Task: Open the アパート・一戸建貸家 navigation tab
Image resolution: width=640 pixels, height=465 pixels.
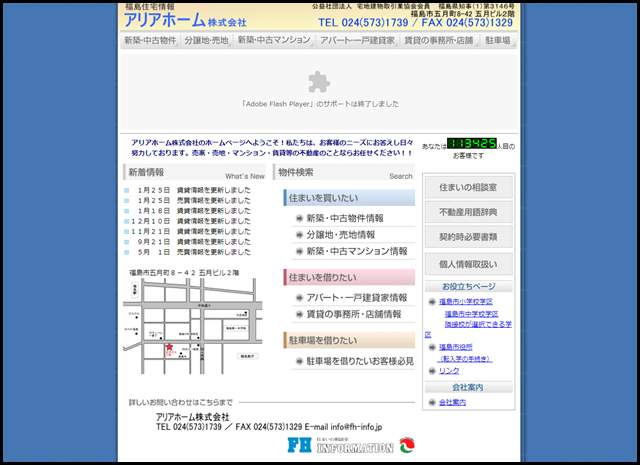Action: click(x=358, y=40)
